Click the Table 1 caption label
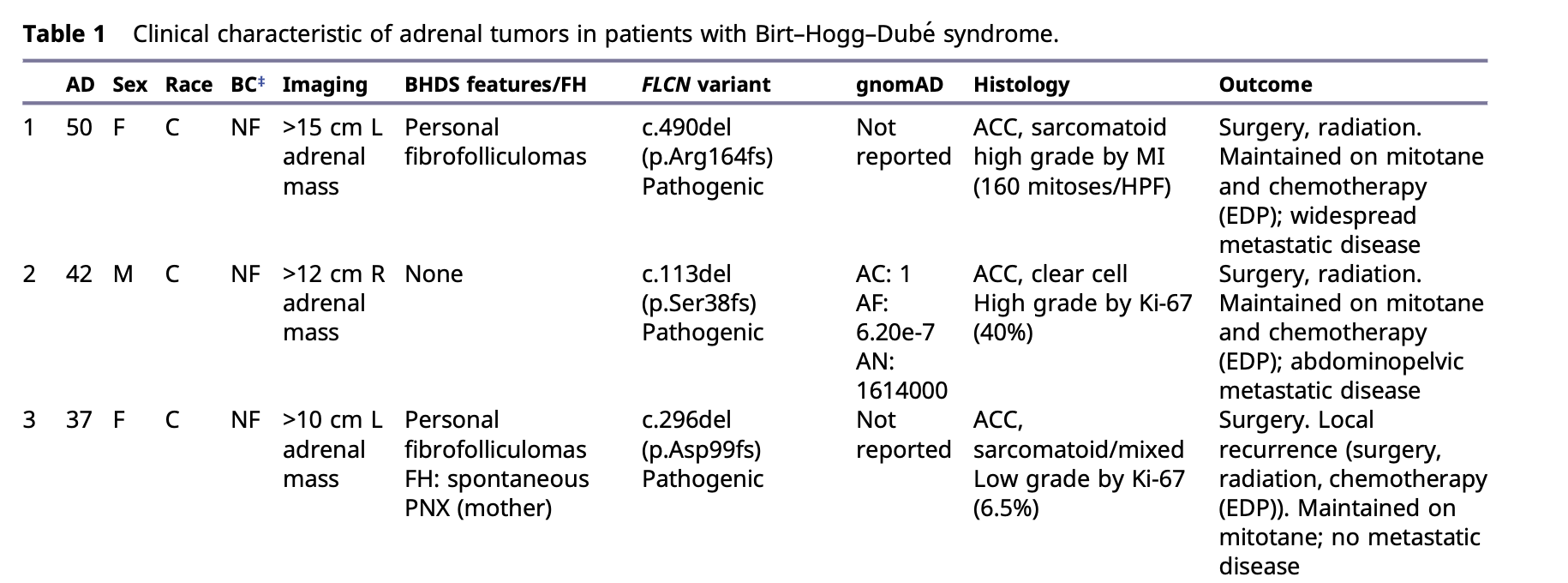1568x583 pixels. point(64,34)
